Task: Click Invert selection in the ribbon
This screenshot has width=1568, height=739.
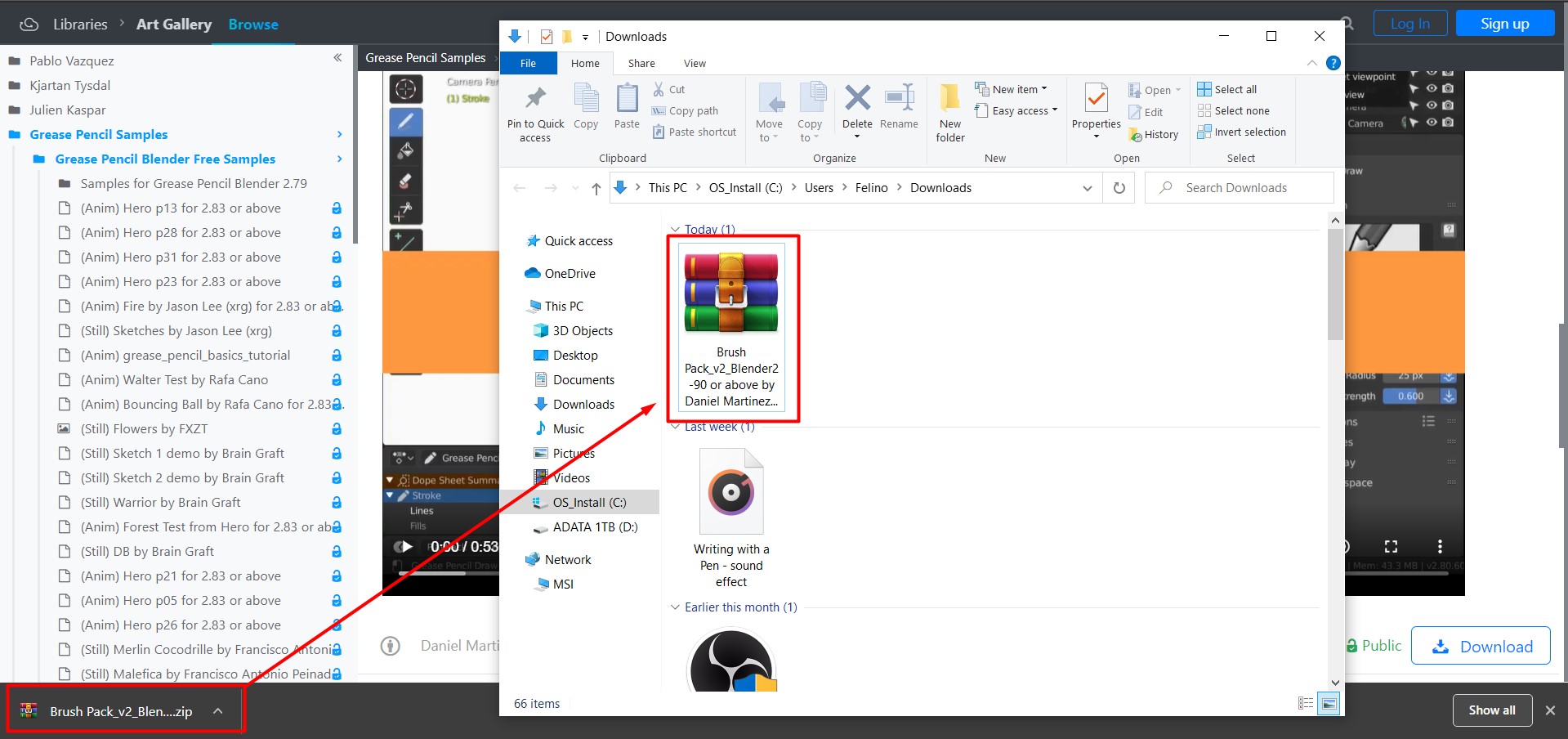Action: 1242,132
